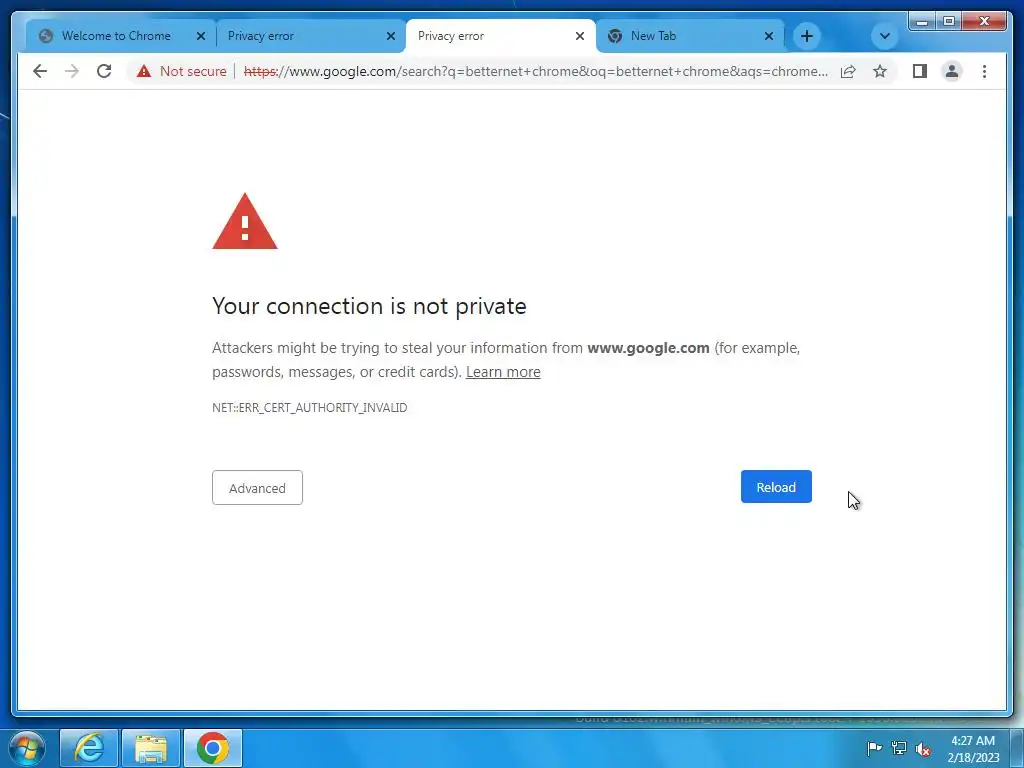Close the active Privacy error tab

point(579,36)
